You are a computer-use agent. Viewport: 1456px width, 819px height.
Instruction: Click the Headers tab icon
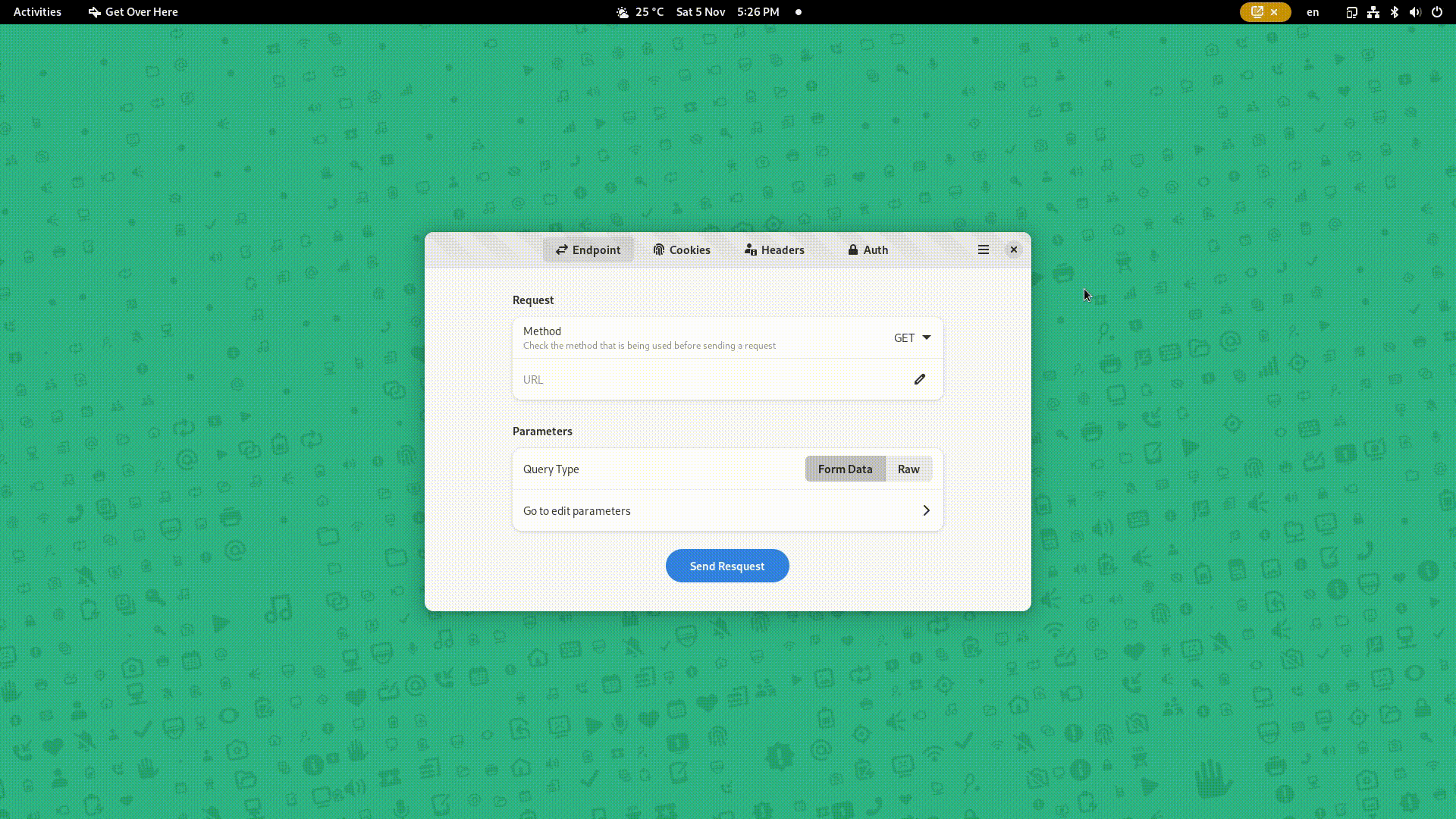pos(750,249)
